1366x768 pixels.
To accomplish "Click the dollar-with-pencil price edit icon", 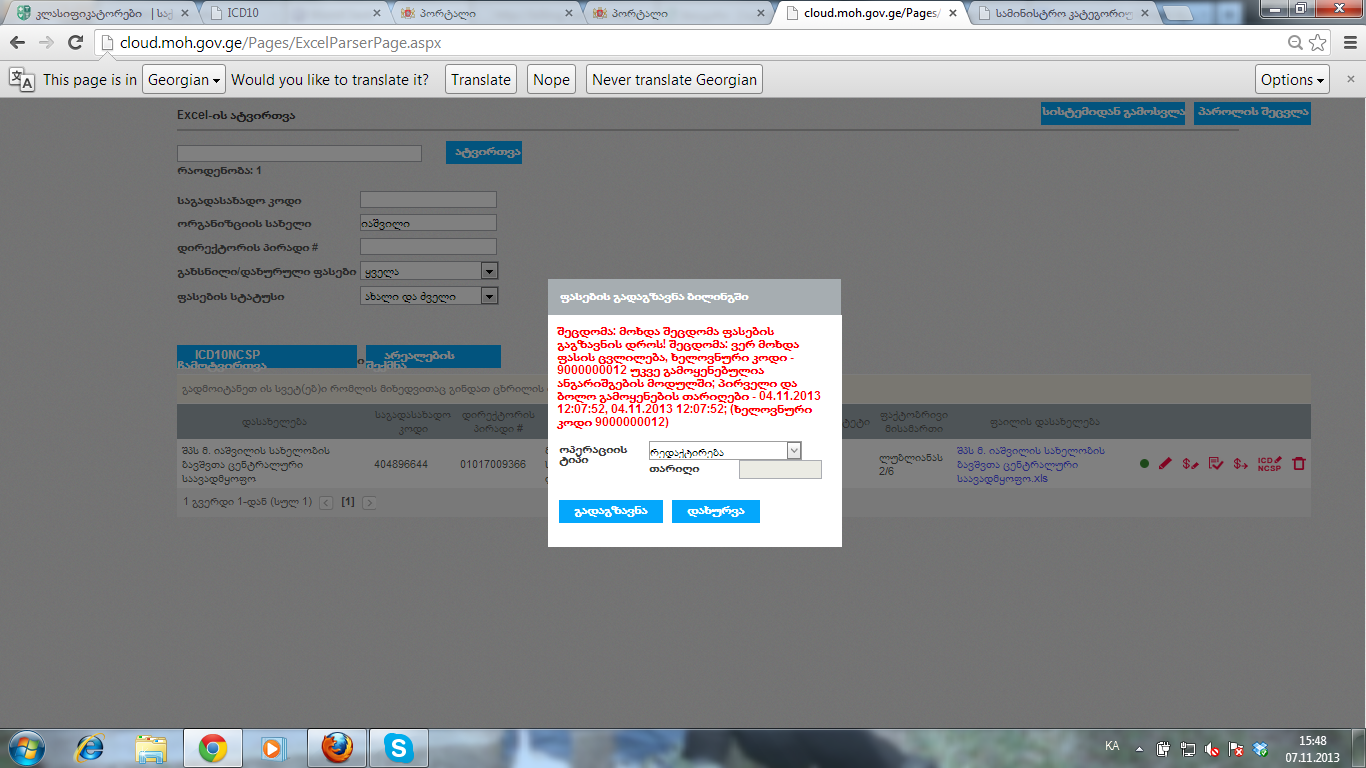I will [x=1190, y=464].
